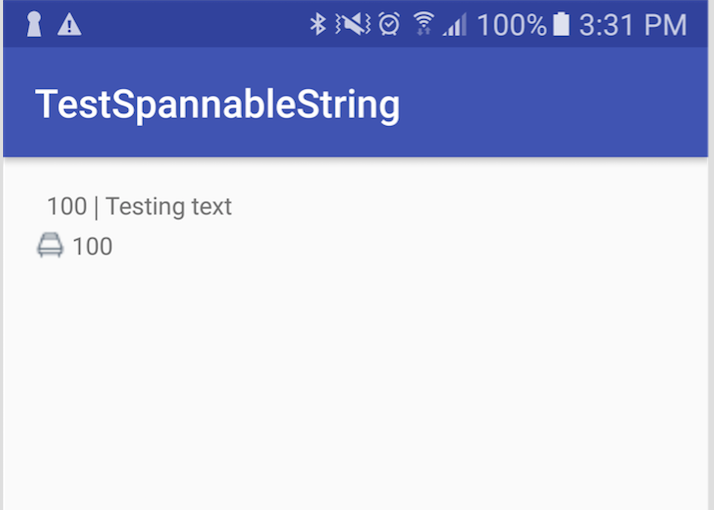This screenshot has height=510, width=714.
Task: Click the car icon beside 100
Action: tap(50, 245)
